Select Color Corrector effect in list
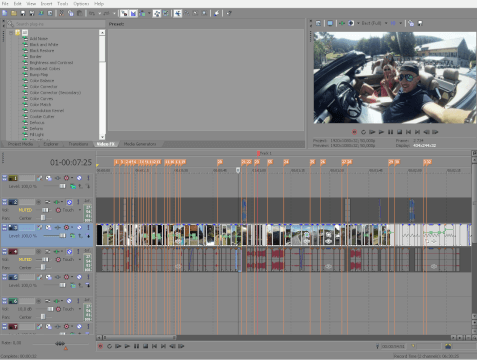 point(44,87)
